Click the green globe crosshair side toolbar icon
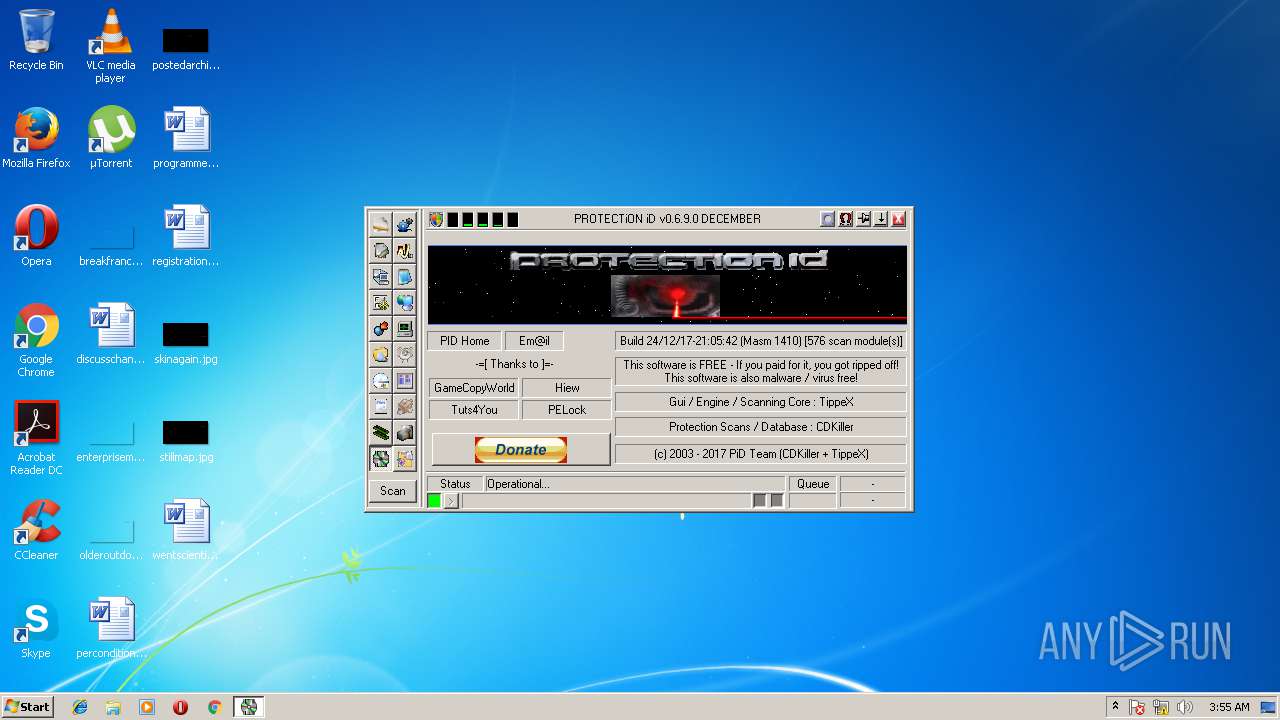The image size is (1280, 720). (381, 459)
